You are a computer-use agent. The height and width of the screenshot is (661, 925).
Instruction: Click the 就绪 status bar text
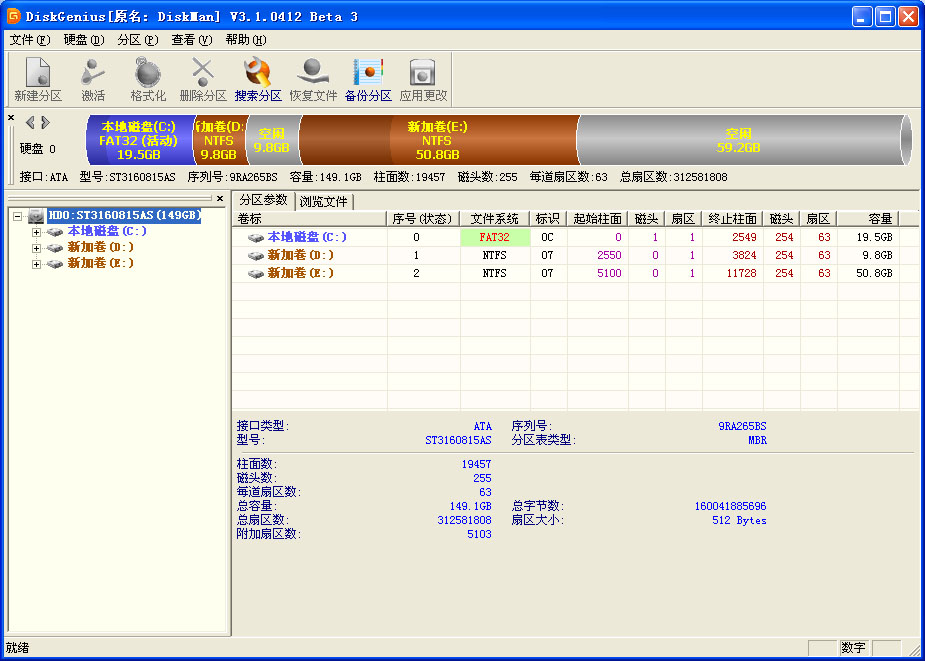point(17,647)
